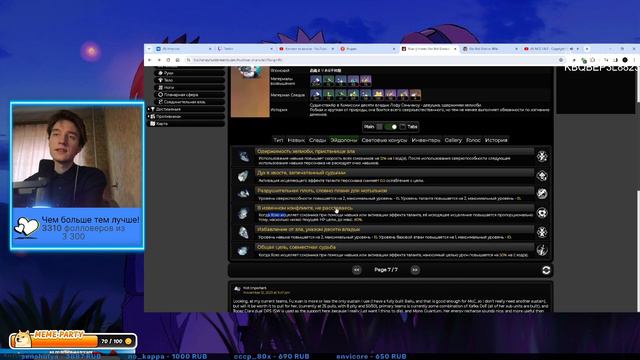
Task: Click the browser reload icon
Action: pos(168,60)
